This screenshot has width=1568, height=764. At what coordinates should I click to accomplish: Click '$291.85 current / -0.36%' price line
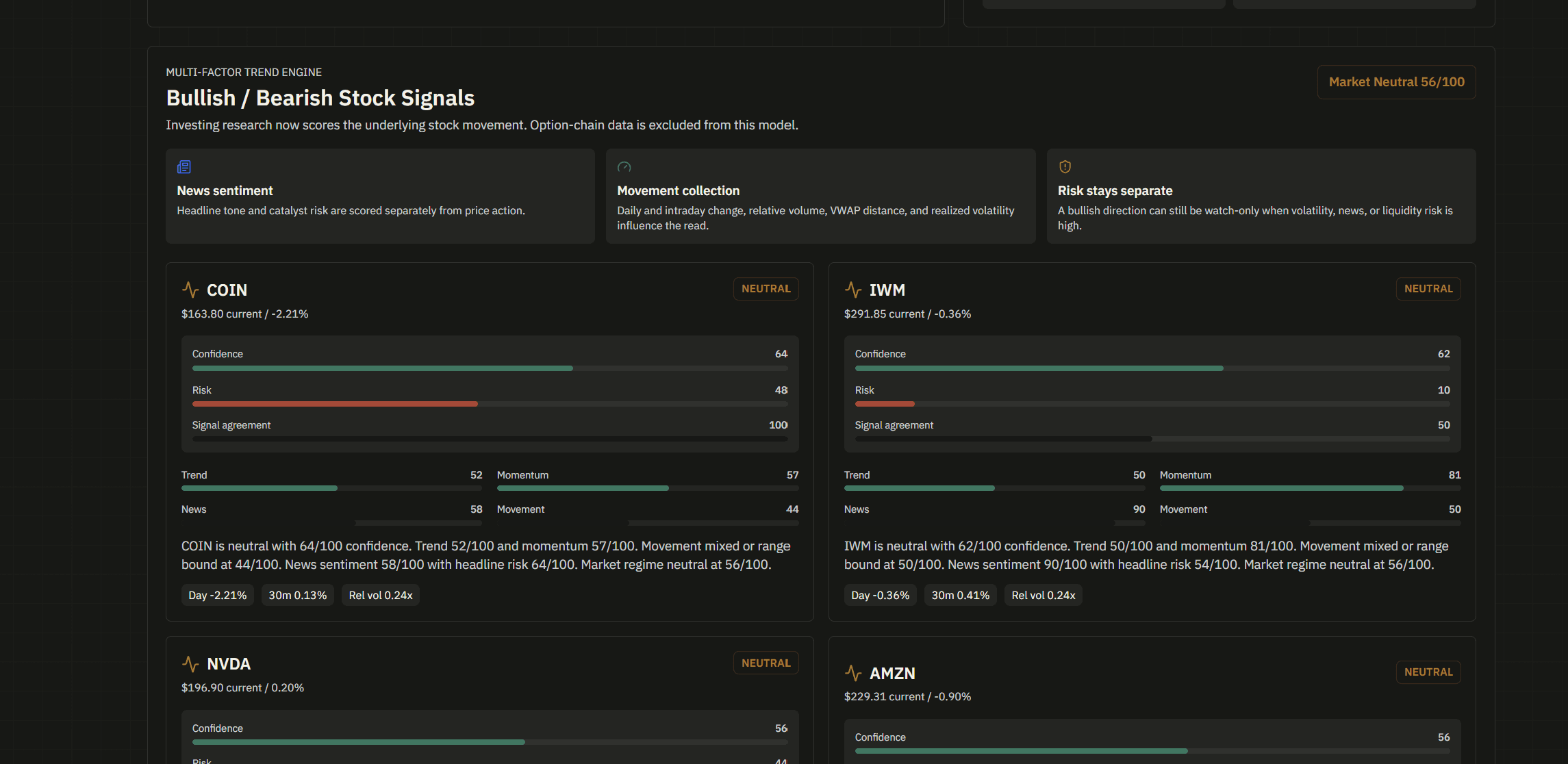point(908,314)
